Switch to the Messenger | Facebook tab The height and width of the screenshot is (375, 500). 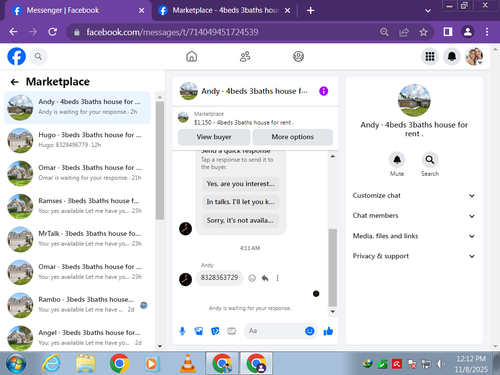(77, 10)
